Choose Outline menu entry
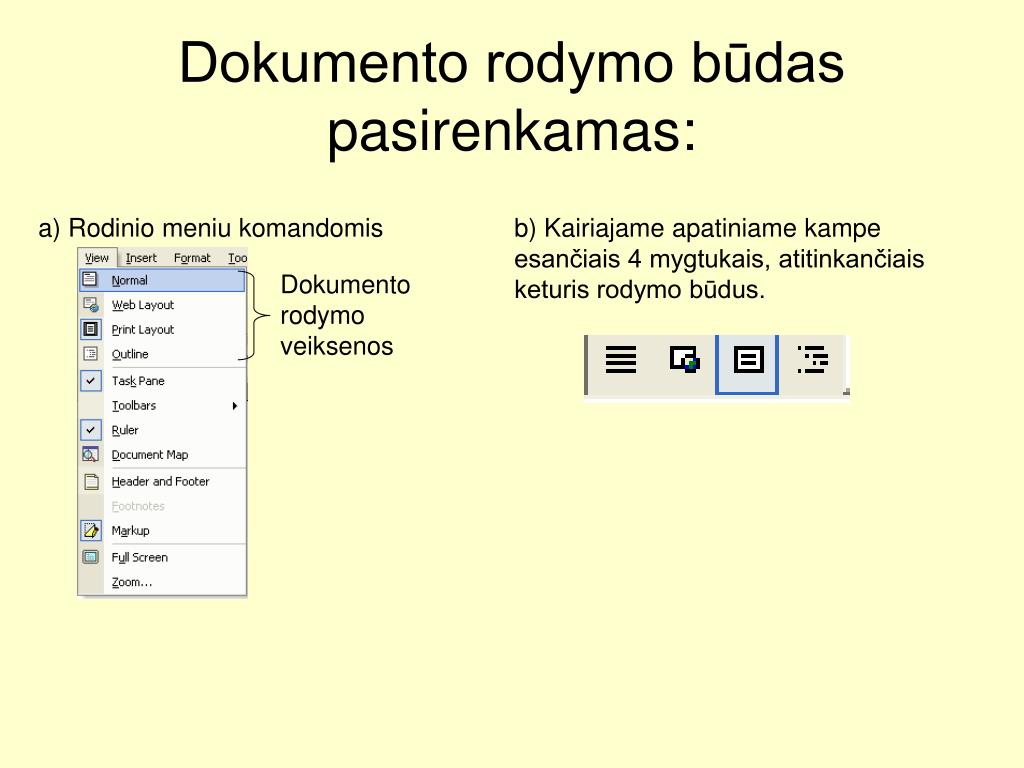This screenshot has width=1024, height=768. [x=162, y=354]
